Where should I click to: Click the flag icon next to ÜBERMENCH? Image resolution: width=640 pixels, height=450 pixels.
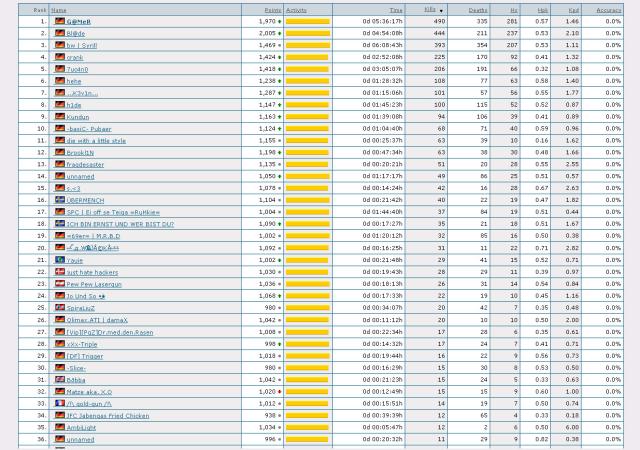coord(59,200)
